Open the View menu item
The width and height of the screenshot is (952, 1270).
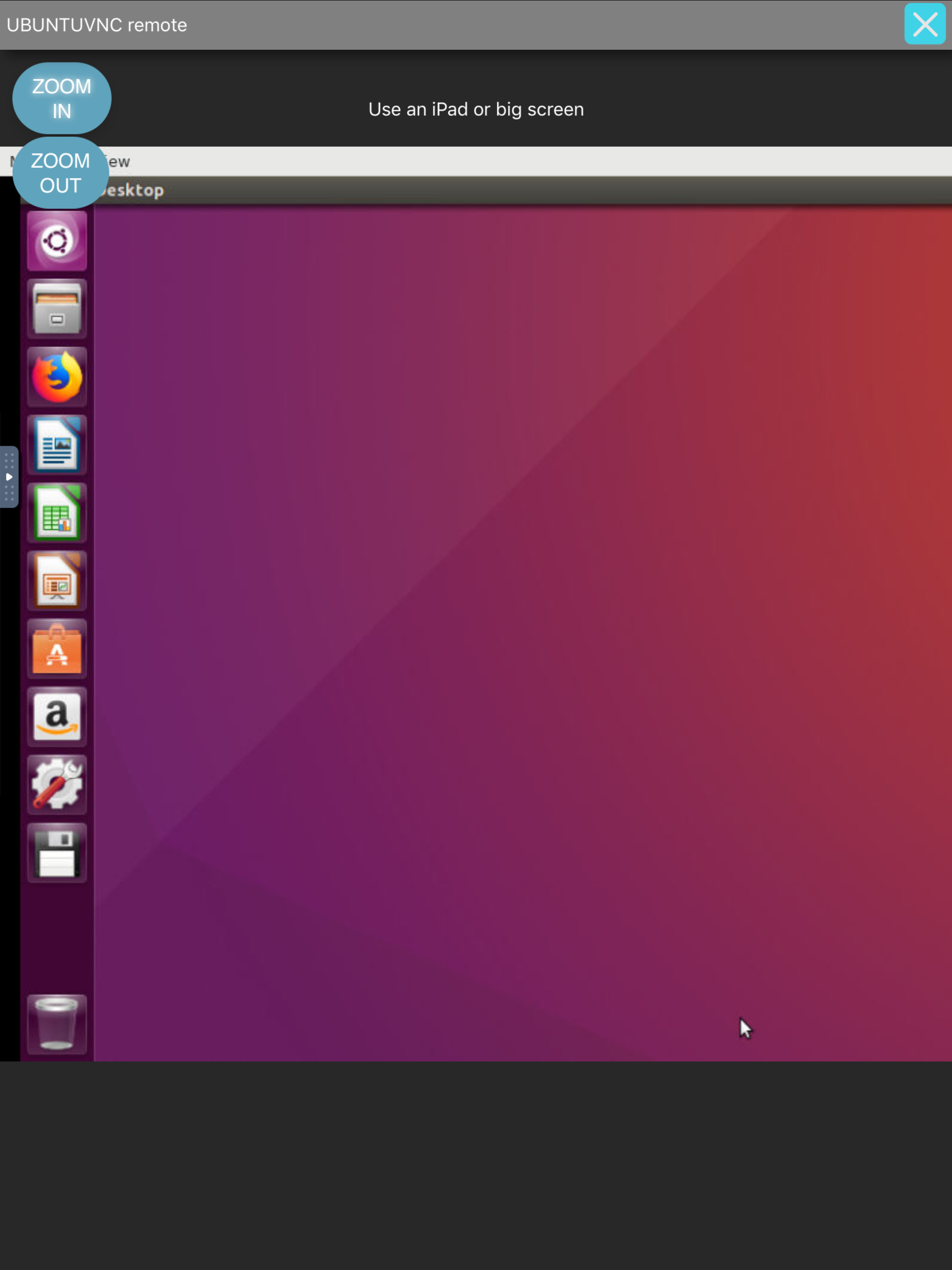[119, 162]
